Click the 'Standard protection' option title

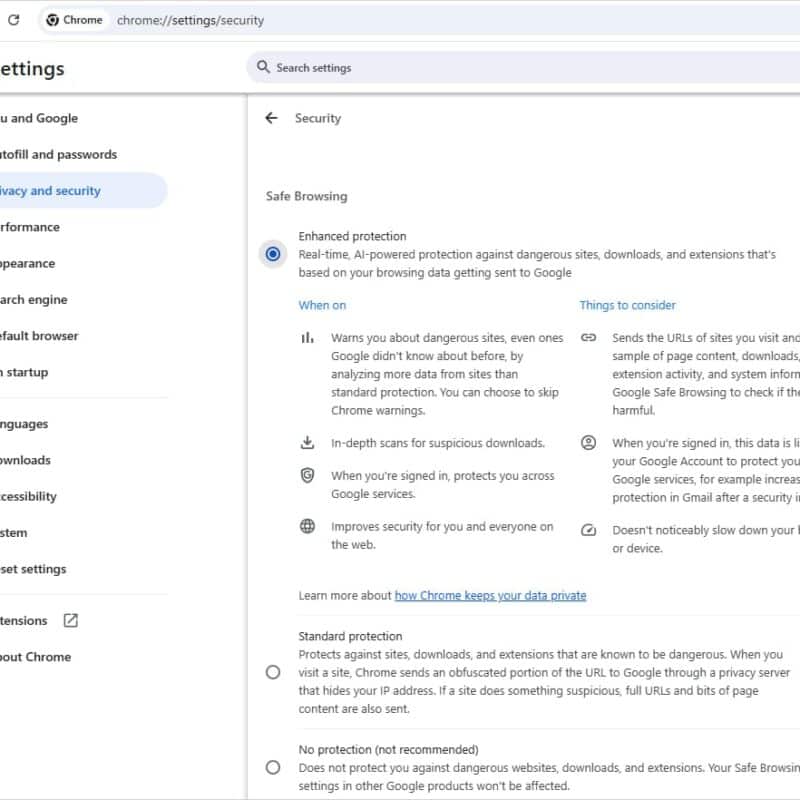351,636
